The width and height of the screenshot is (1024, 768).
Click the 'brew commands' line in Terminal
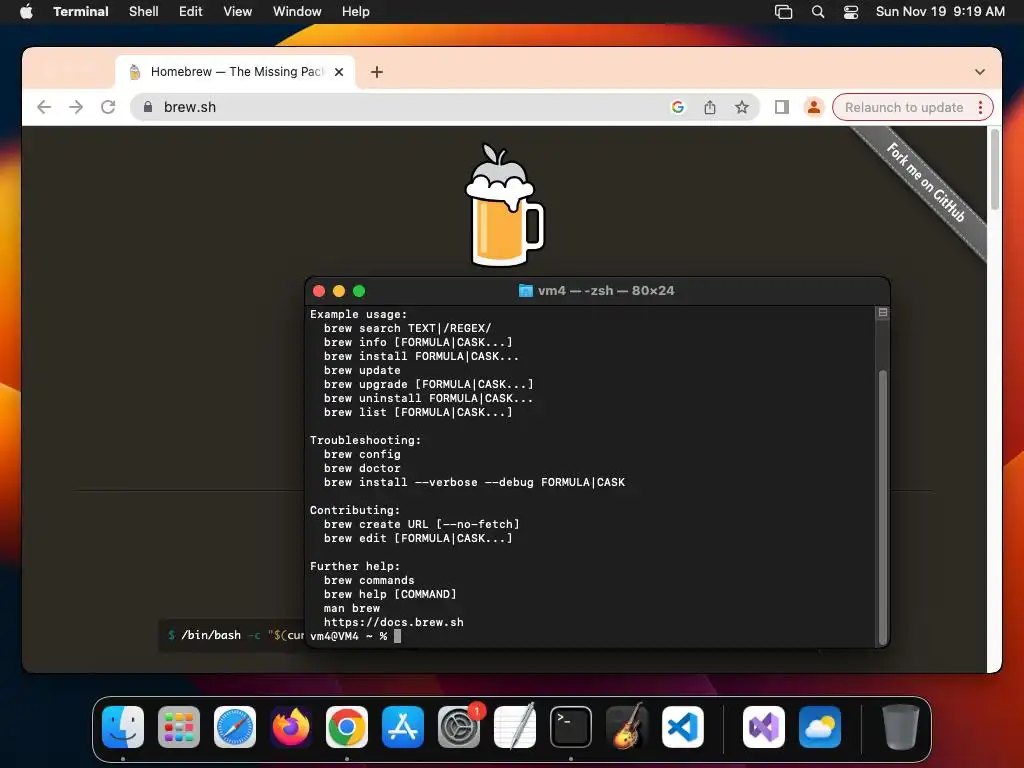point(369,580)
